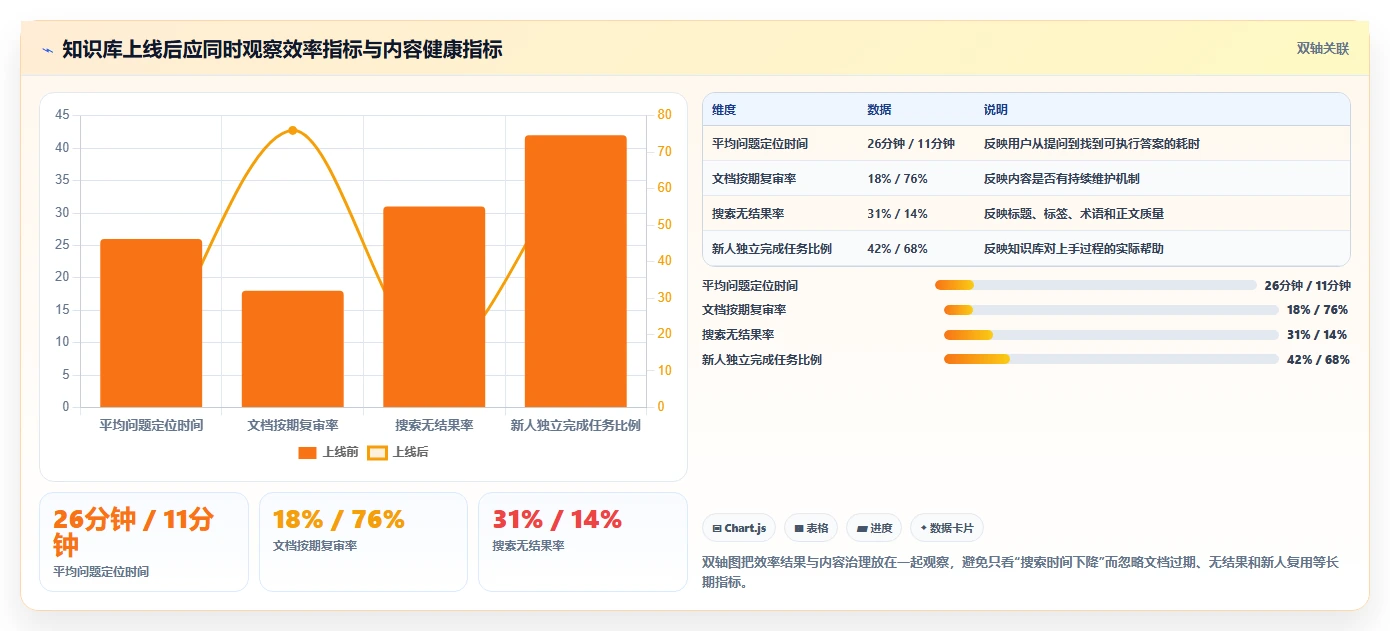The width and height of the screenshot is (1390, 631).
Task: Click the 平均问题定位时间 orange chart bar
Action: click(151, 323)
